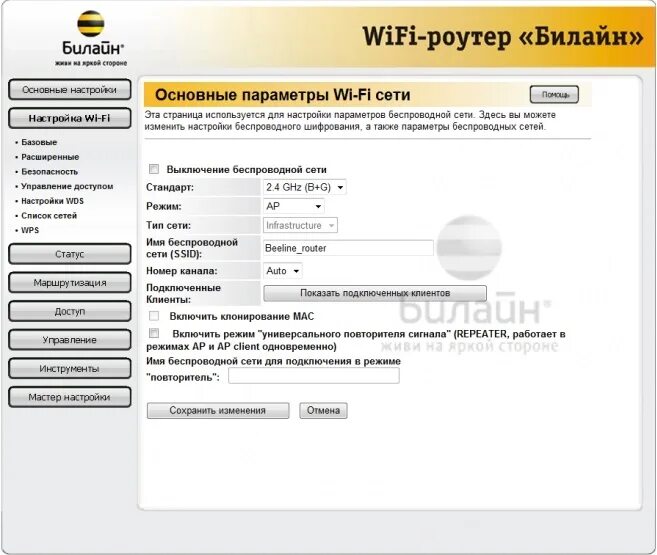Image resolution: width=657 pixels, height=555 pixels.
Task: Click the Подключенные Клиенты label
Action: [x=184, y=294]
